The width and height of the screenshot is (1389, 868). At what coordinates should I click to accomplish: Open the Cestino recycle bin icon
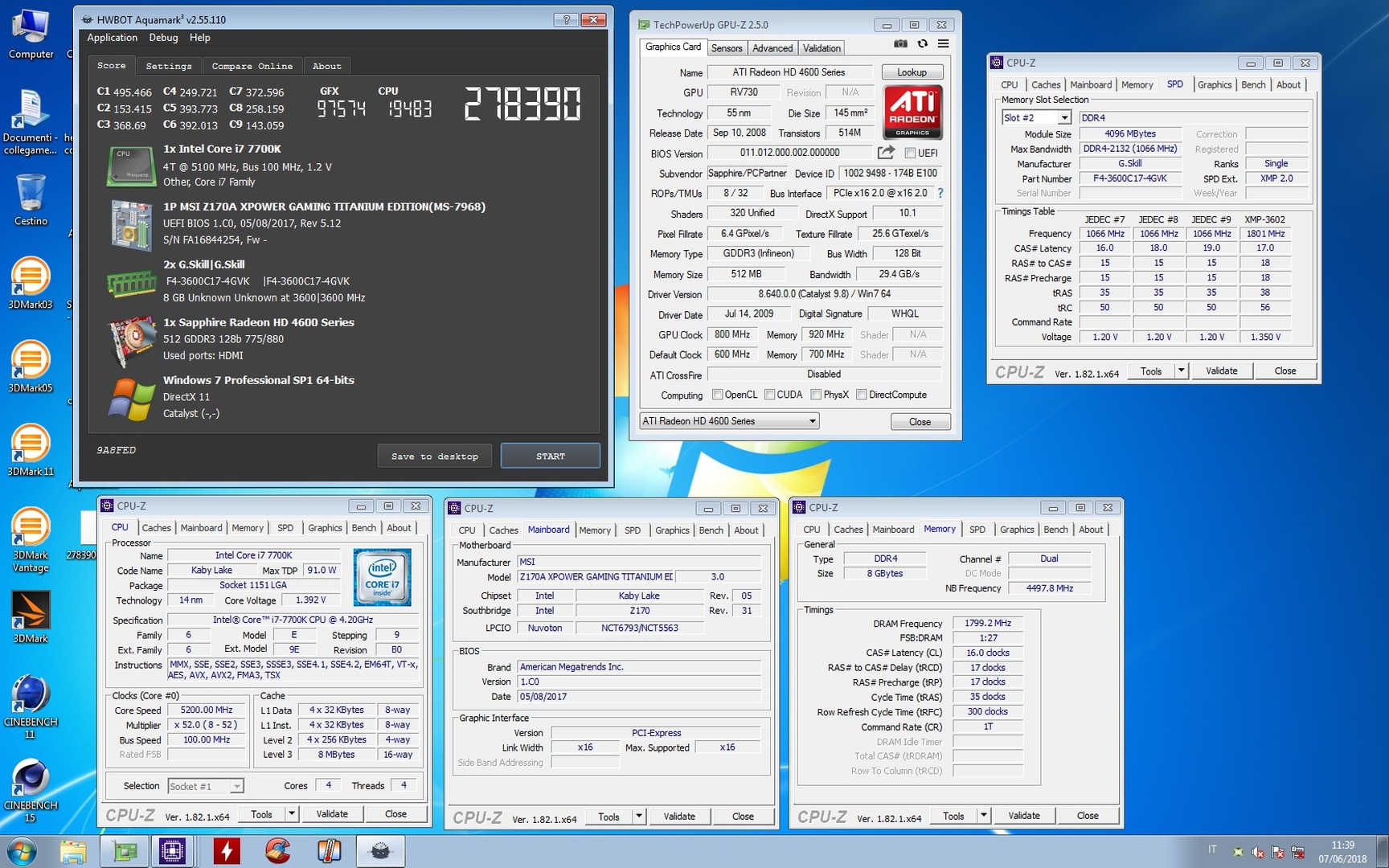[x=31, y=199]
